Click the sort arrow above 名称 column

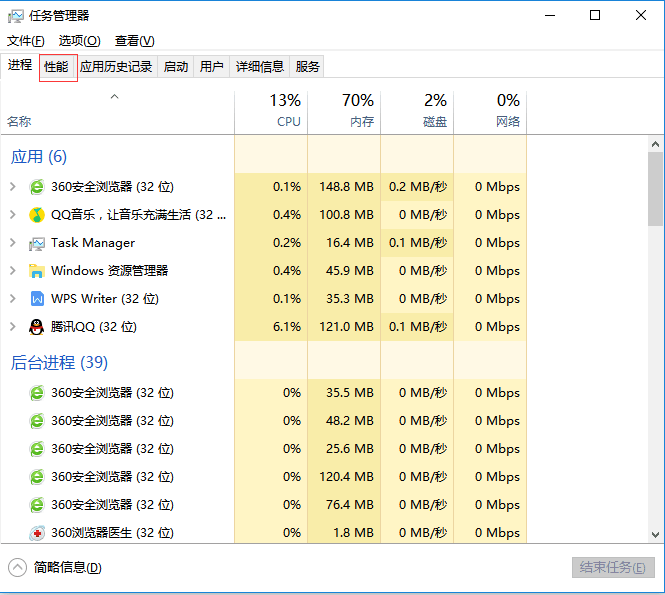tap(115, 97)
